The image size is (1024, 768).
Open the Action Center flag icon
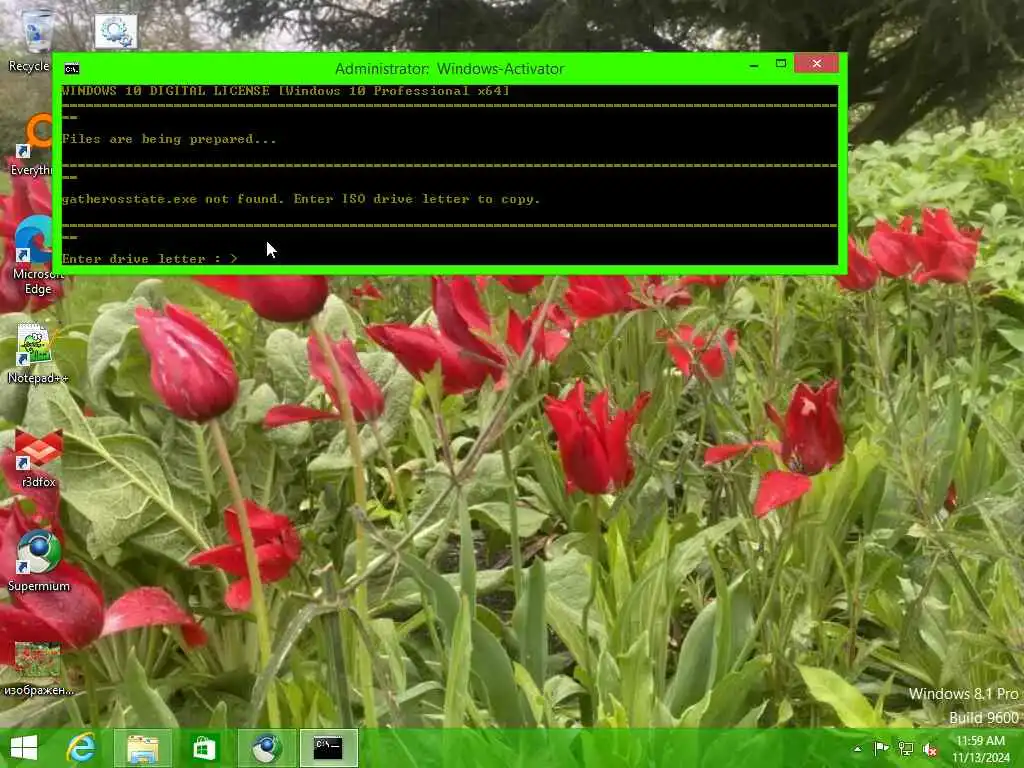tap(881, 748)
